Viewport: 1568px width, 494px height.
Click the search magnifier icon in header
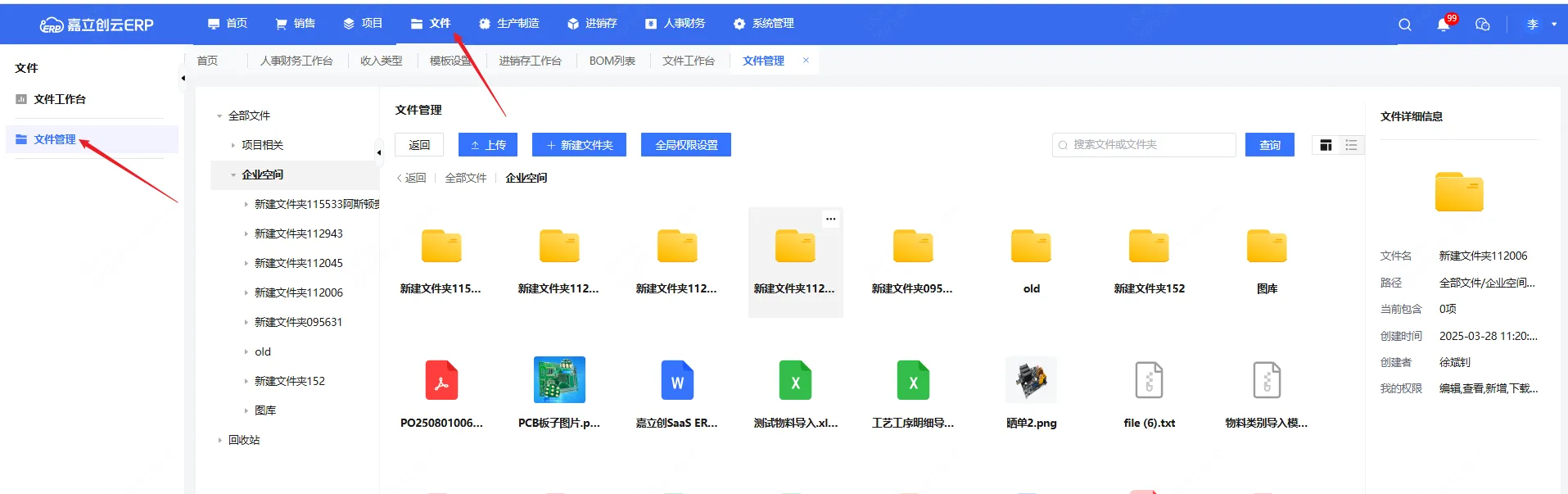pos(1404,25)
